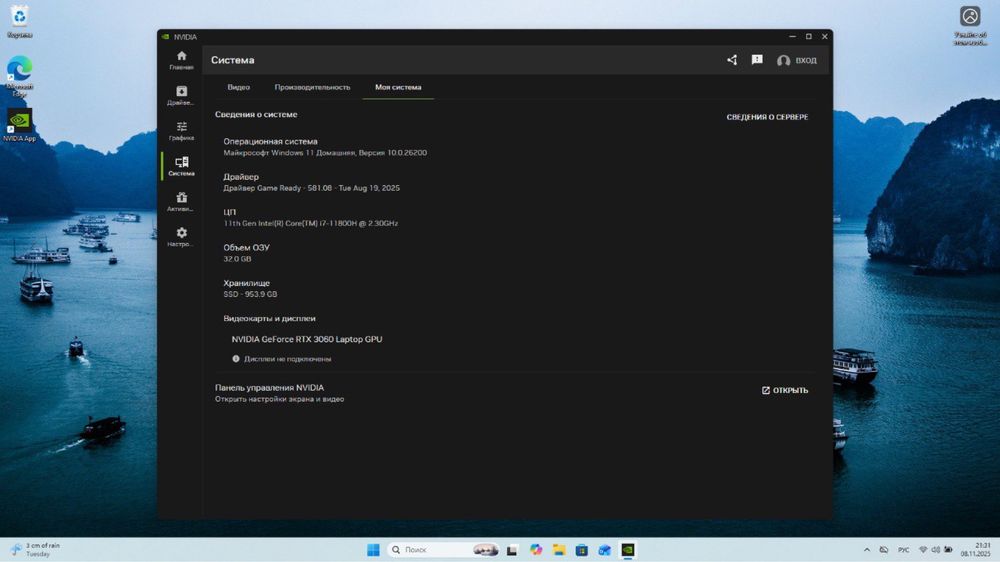Click the РУС language indicator in tray
Image resolution: width=1000 pixels, height=562 pixels.
click(904, 550)
